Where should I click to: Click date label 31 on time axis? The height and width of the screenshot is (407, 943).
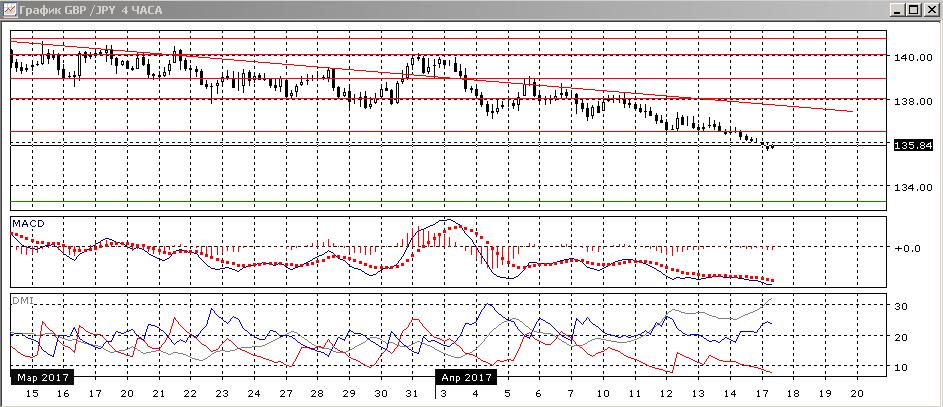[411, 394]
